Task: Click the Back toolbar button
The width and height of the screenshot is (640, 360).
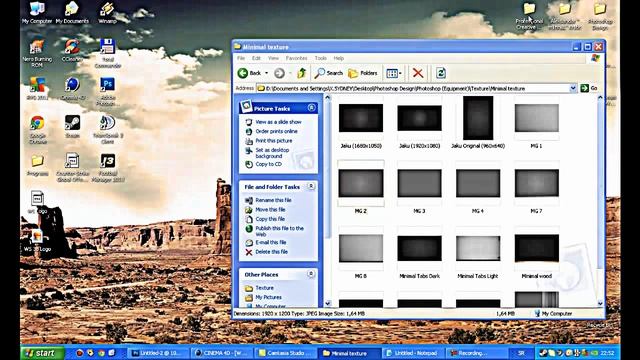Action: click(249, 73)
